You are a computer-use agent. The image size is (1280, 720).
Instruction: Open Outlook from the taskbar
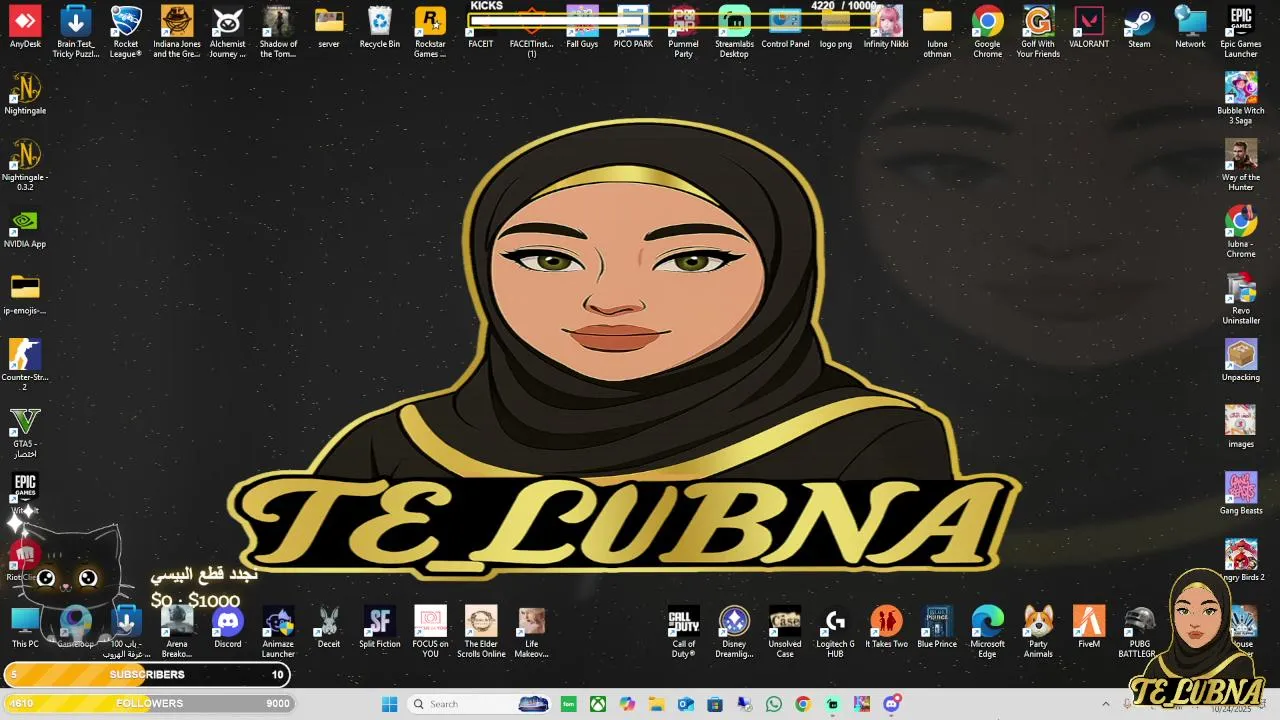tap(685, 704)
